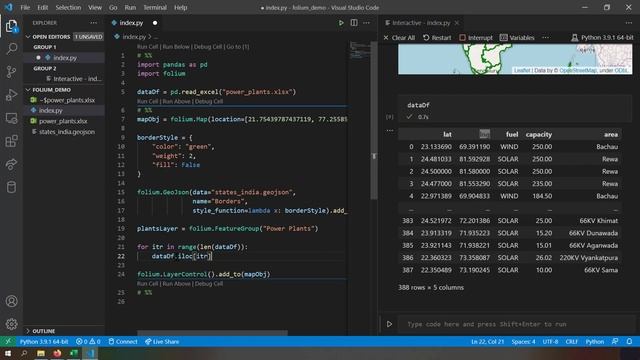Click Run Cell above the first cell

(147, 47)
